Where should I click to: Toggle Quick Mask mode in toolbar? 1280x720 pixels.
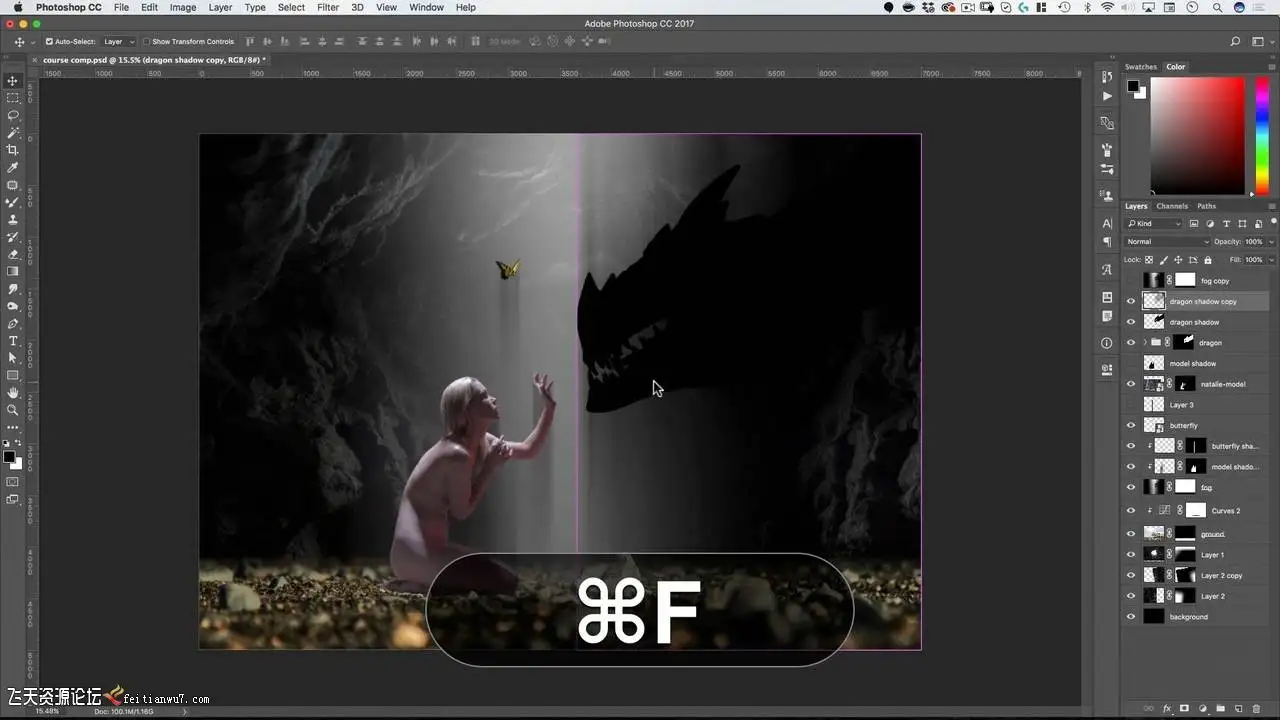tap(13, 481)
